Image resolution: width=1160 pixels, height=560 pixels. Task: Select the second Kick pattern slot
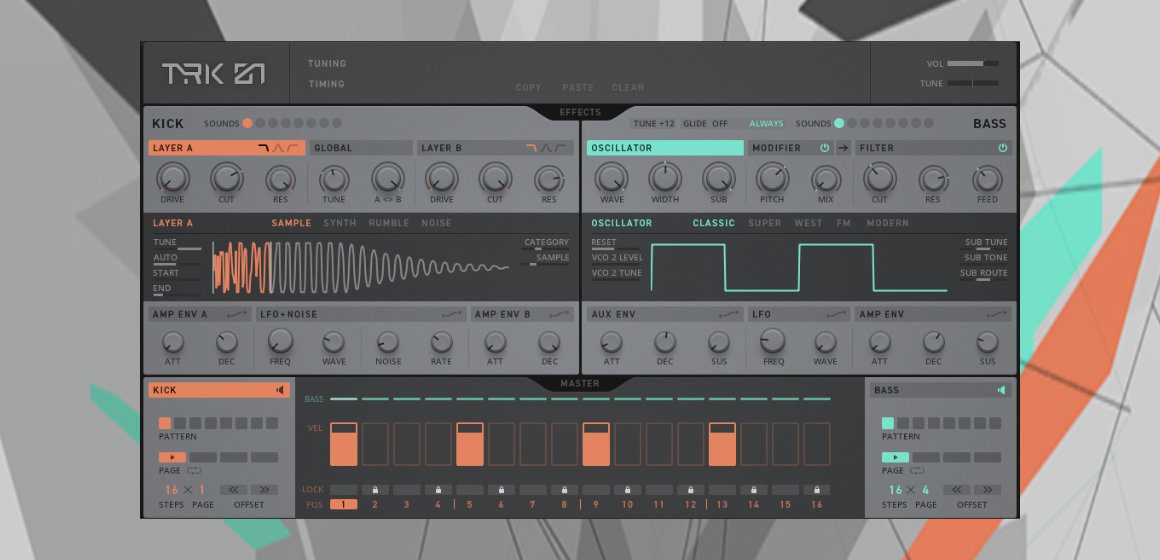coord(180,423)
